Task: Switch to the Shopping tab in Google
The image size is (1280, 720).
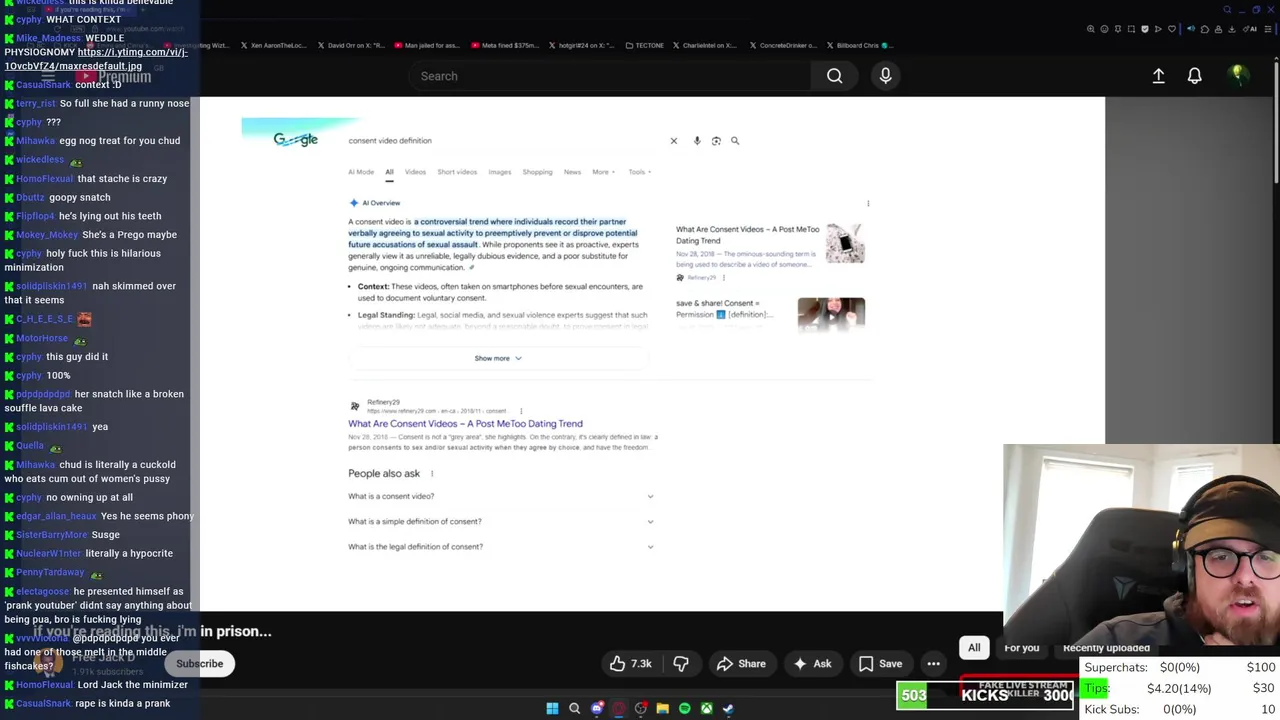Action: [x=537, y=172]
